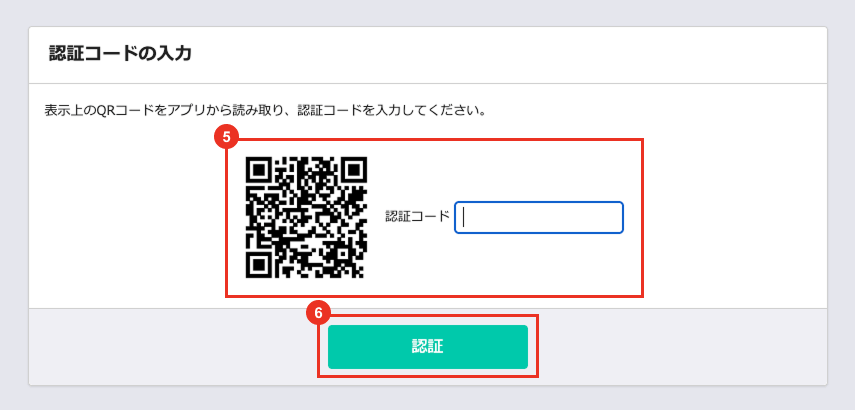This screenshot has width=855, height=410.
Task: Click the red step 6 badge
Action: pos(318,314)
